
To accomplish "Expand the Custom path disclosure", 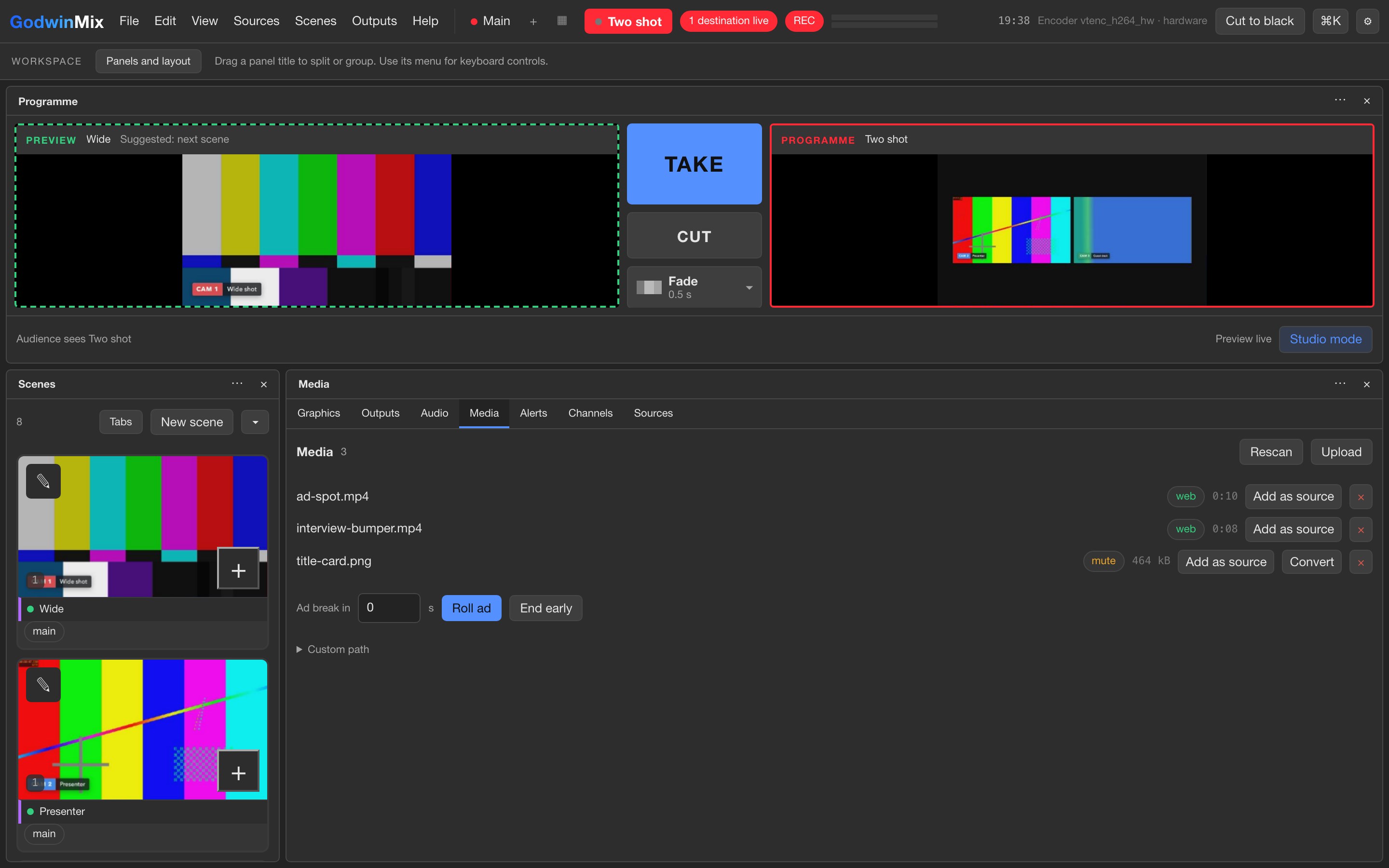I will pos(333,649).
